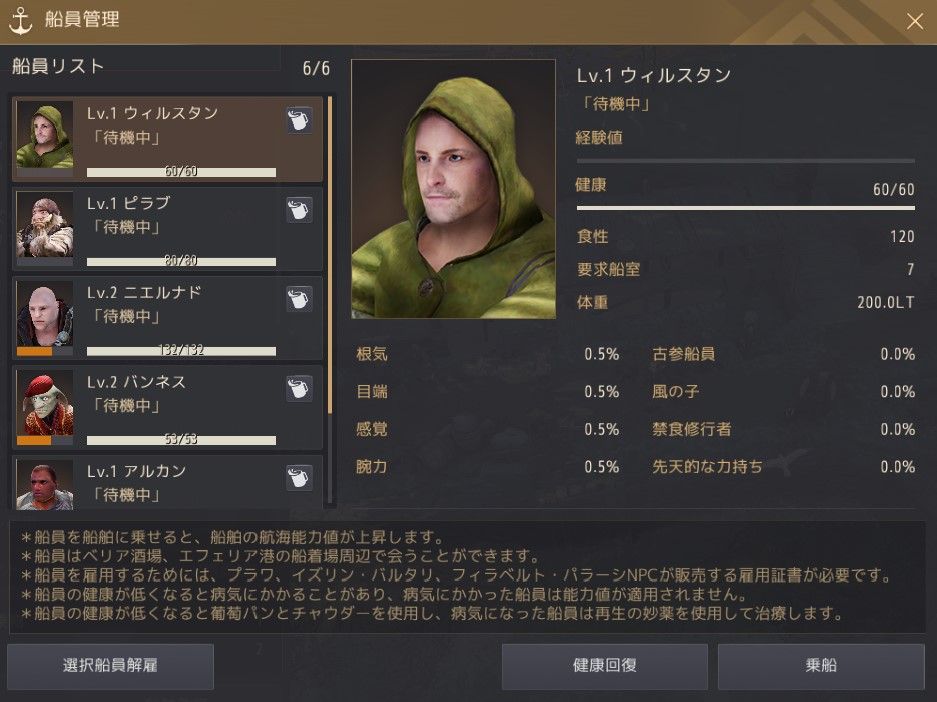Viewport: 937px width, 702px height.
Task: Click the cup icon beside ウィルスタン
Action: click(x=299, y=120)
